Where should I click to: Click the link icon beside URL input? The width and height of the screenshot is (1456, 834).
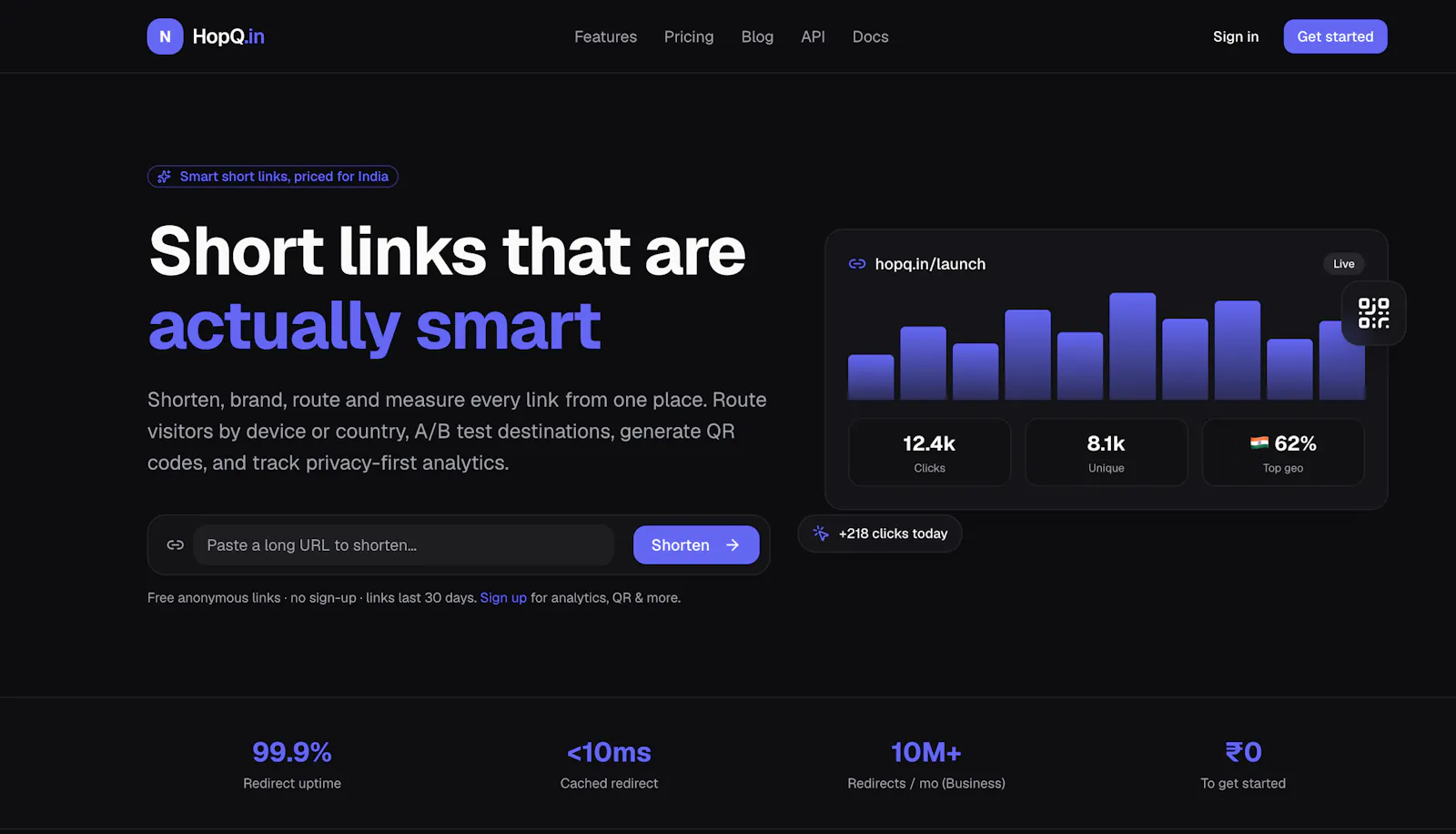(x=176, y=544)
